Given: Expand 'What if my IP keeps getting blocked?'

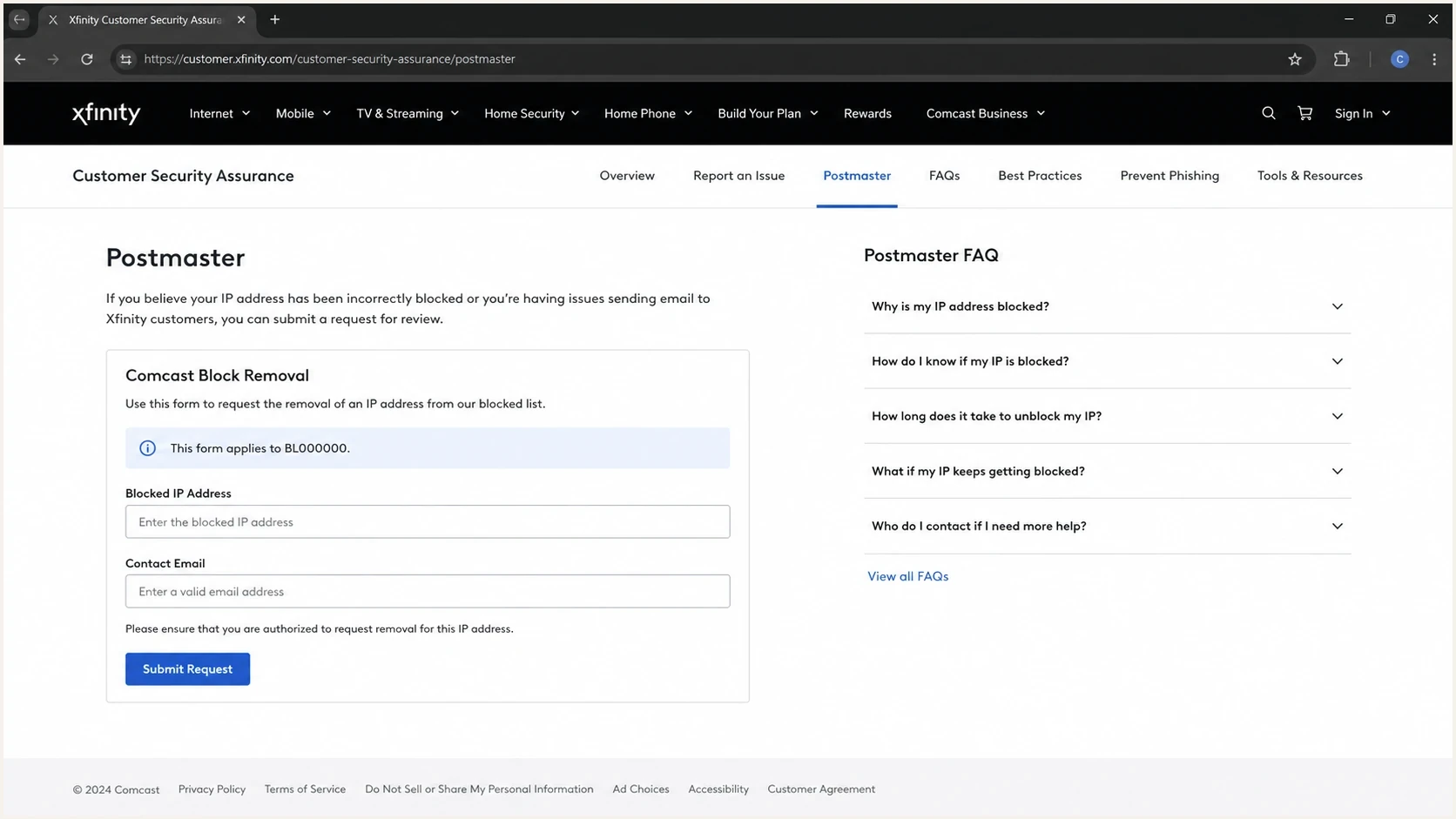Looking at the screenshot, I should pyautogui.click(x=1107, y=471).
